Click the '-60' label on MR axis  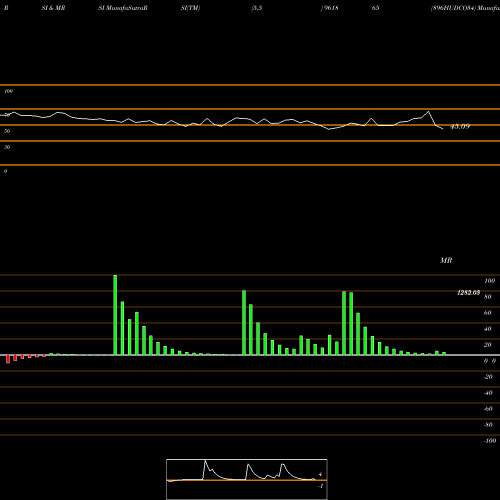pyautogui.click(x=488, y=409)
